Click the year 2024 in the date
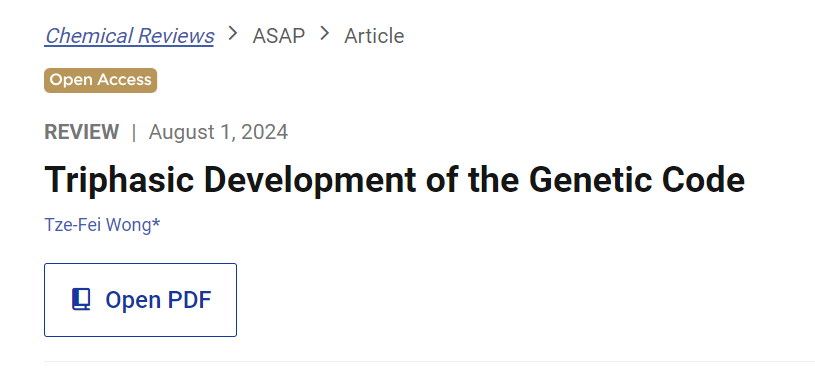Viewport: 815px width, 369px height. pyautogui.click(x=265, y=132)
